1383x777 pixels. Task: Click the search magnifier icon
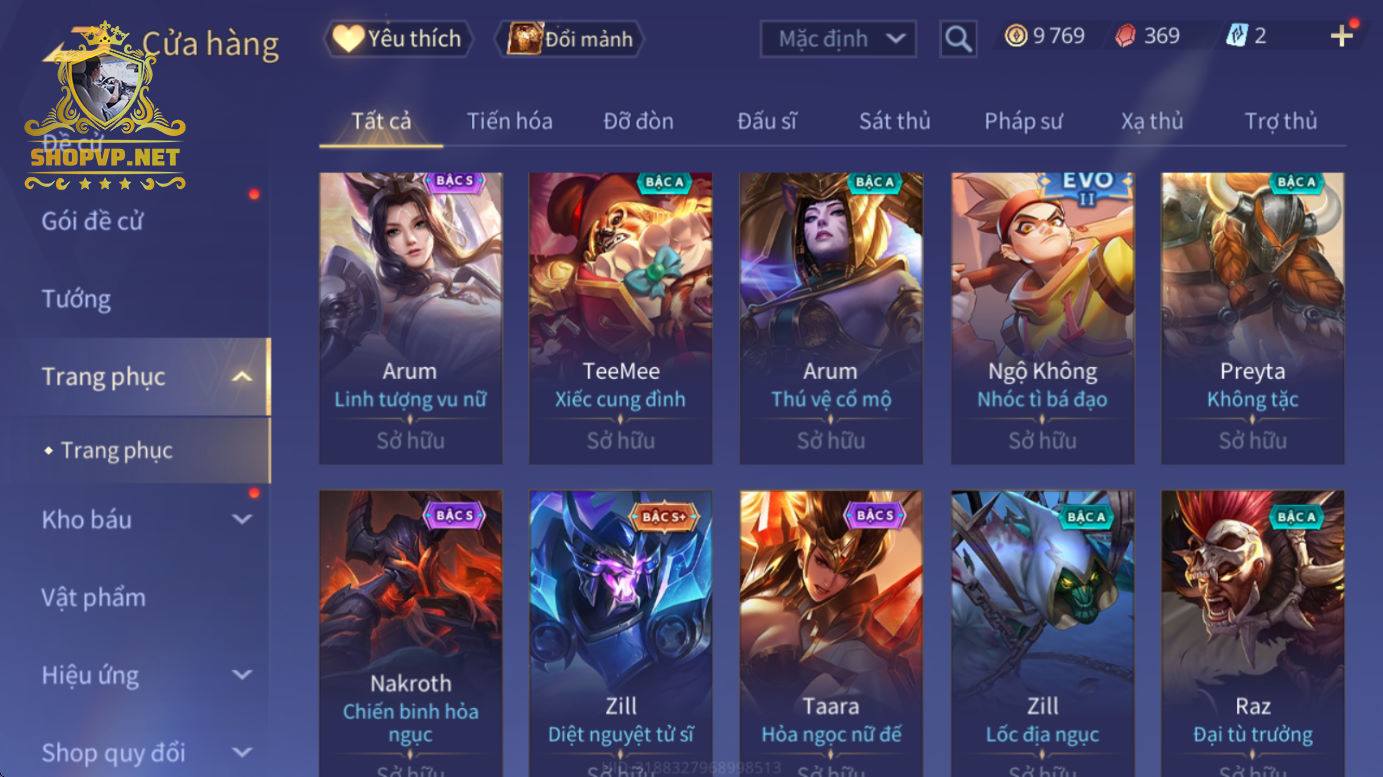click(958, 39)
